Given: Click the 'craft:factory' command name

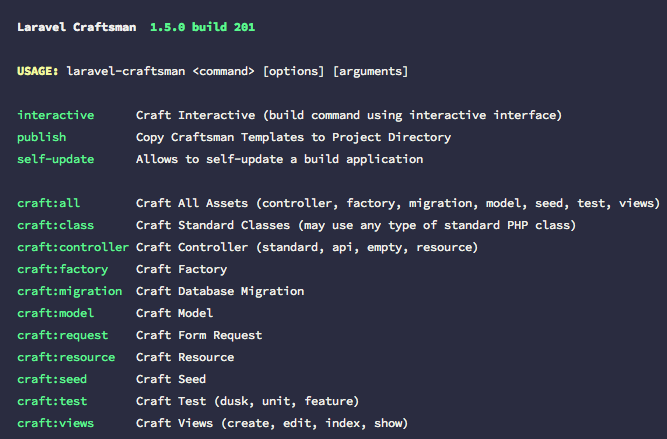Looking at the screenshot, I should [x=63, y=269].
